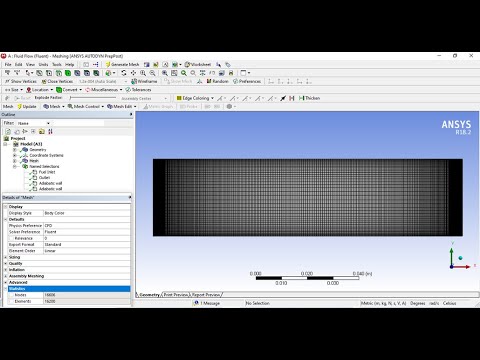Toggle Show Vertices option
The width and height of the screenshot is (480, 360).
pos(21,81)
